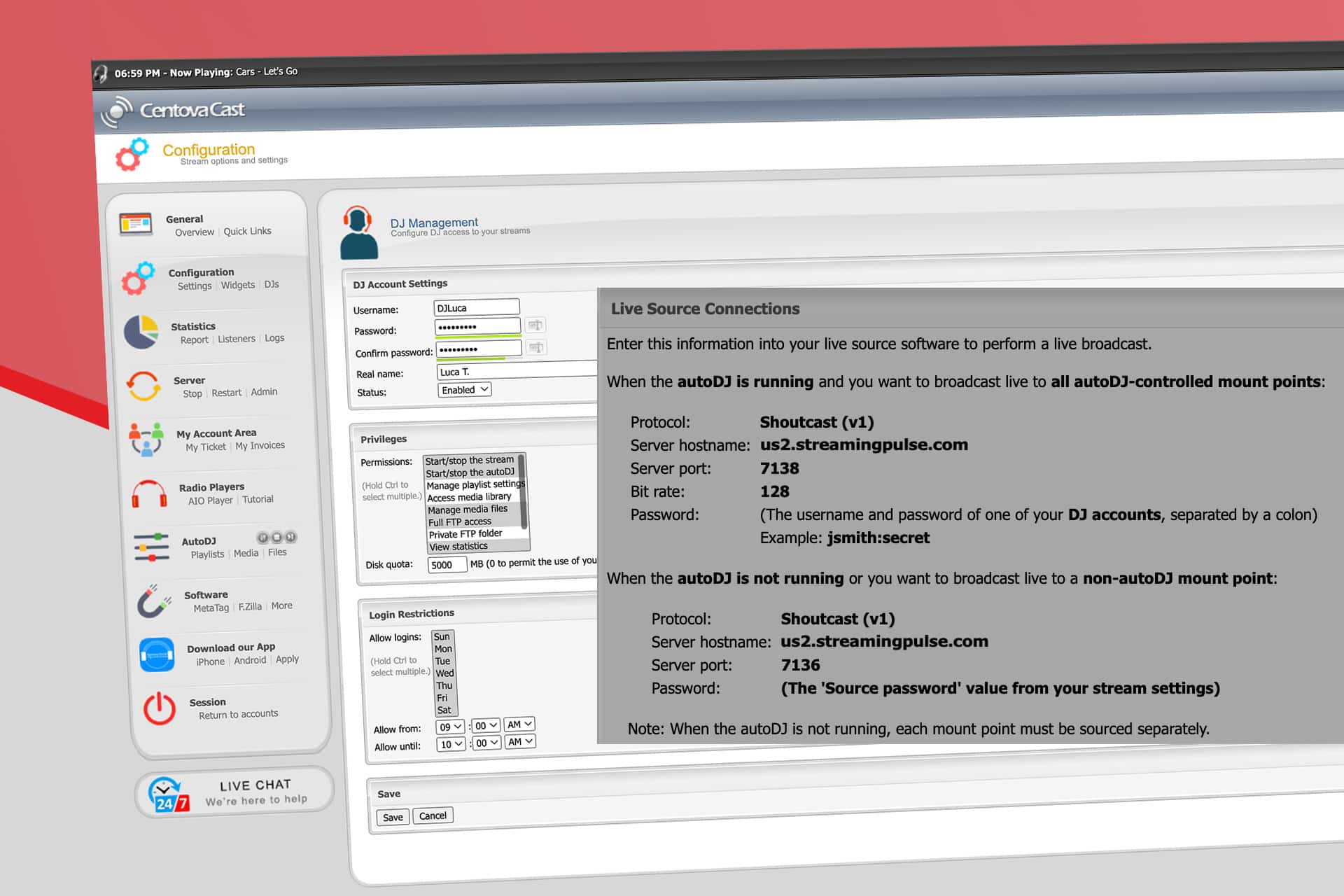Click the generator icon beside Confirm password
Screen dimensions: 1344x896
tap(536, 347)
